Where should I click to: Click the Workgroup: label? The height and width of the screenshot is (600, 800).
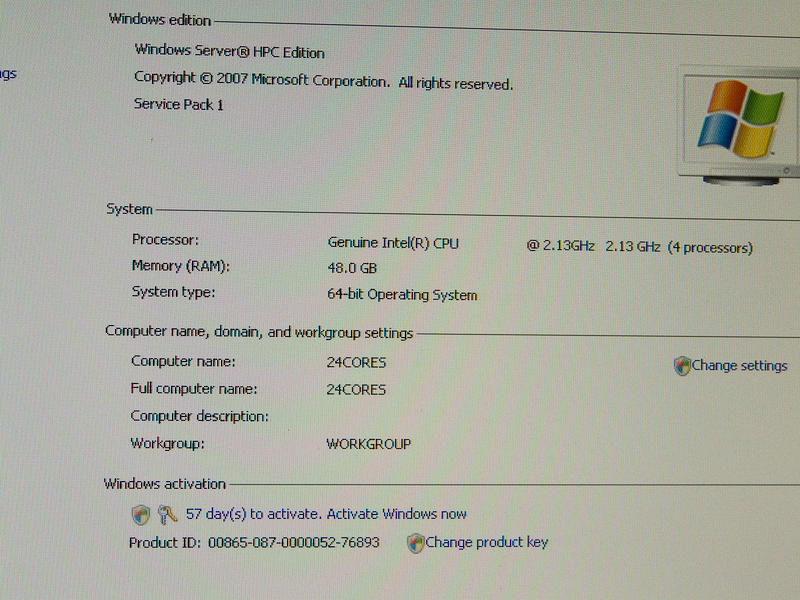[167, 443]
